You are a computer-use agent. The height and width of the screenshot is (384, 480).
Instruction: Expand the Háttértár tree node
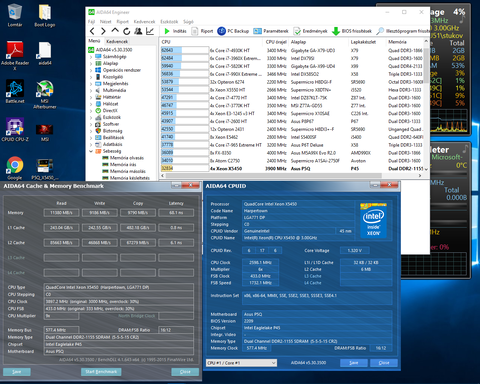pos(91,97)
